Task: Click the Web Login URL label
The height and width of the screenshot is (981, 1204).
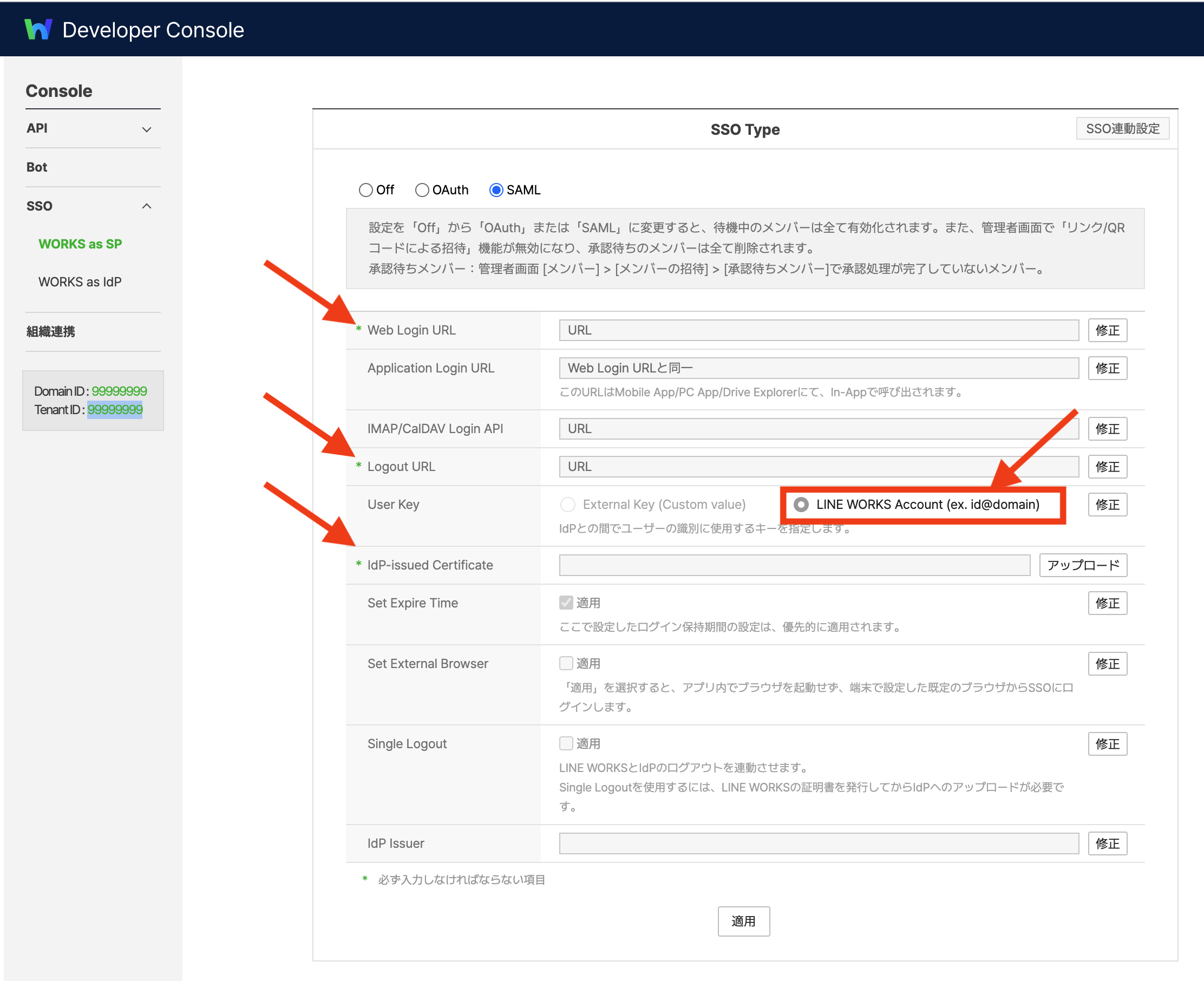Action: [x=411, y=331]
